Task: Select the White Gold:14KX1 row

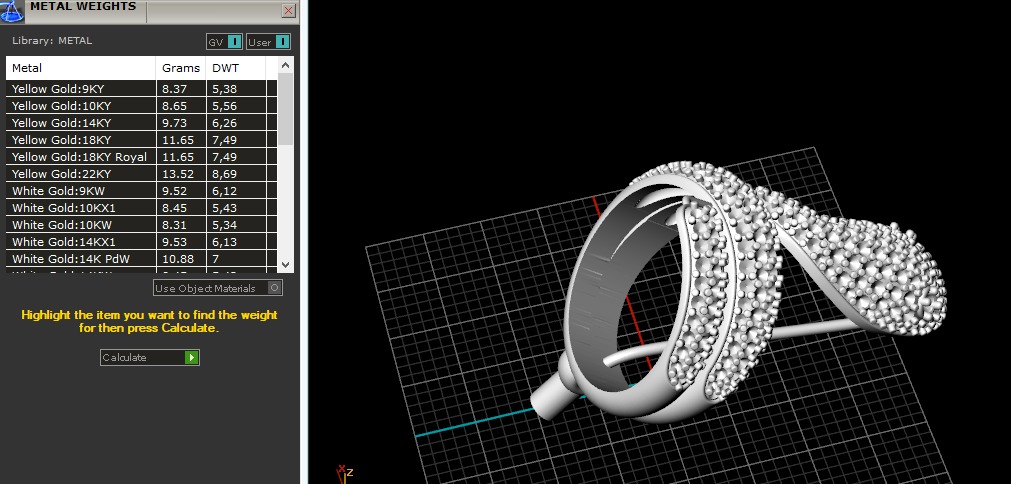Action: point(142,242)
